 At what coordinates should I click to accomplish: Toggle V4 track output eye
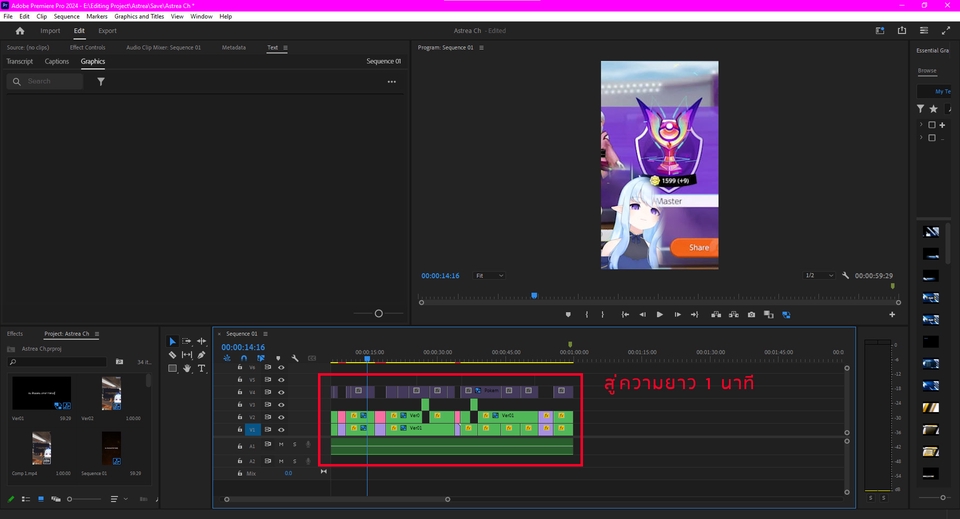(x=281, y=392)
